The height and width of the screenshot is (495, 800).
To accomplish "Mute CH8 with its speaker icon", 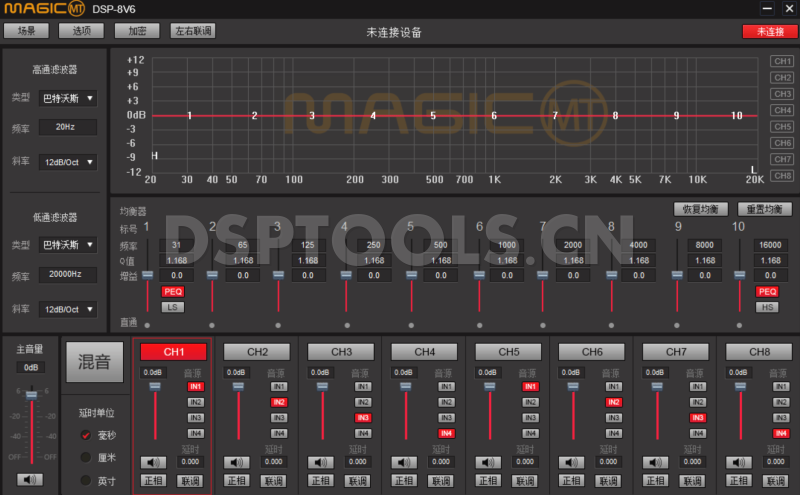I will 739,462.
